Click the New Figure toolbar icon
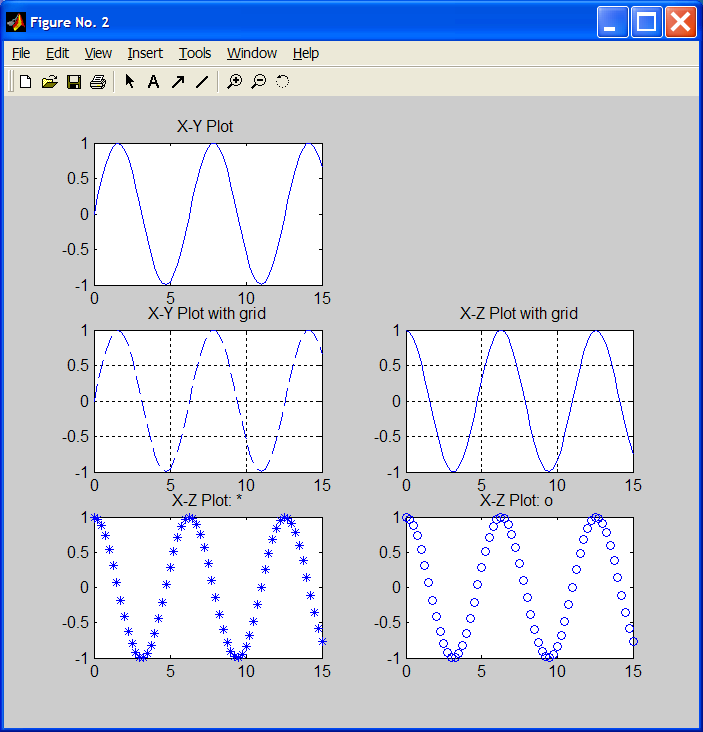Image resolution: width=703 pixels, height=732 pixels. tap(26, 82)
